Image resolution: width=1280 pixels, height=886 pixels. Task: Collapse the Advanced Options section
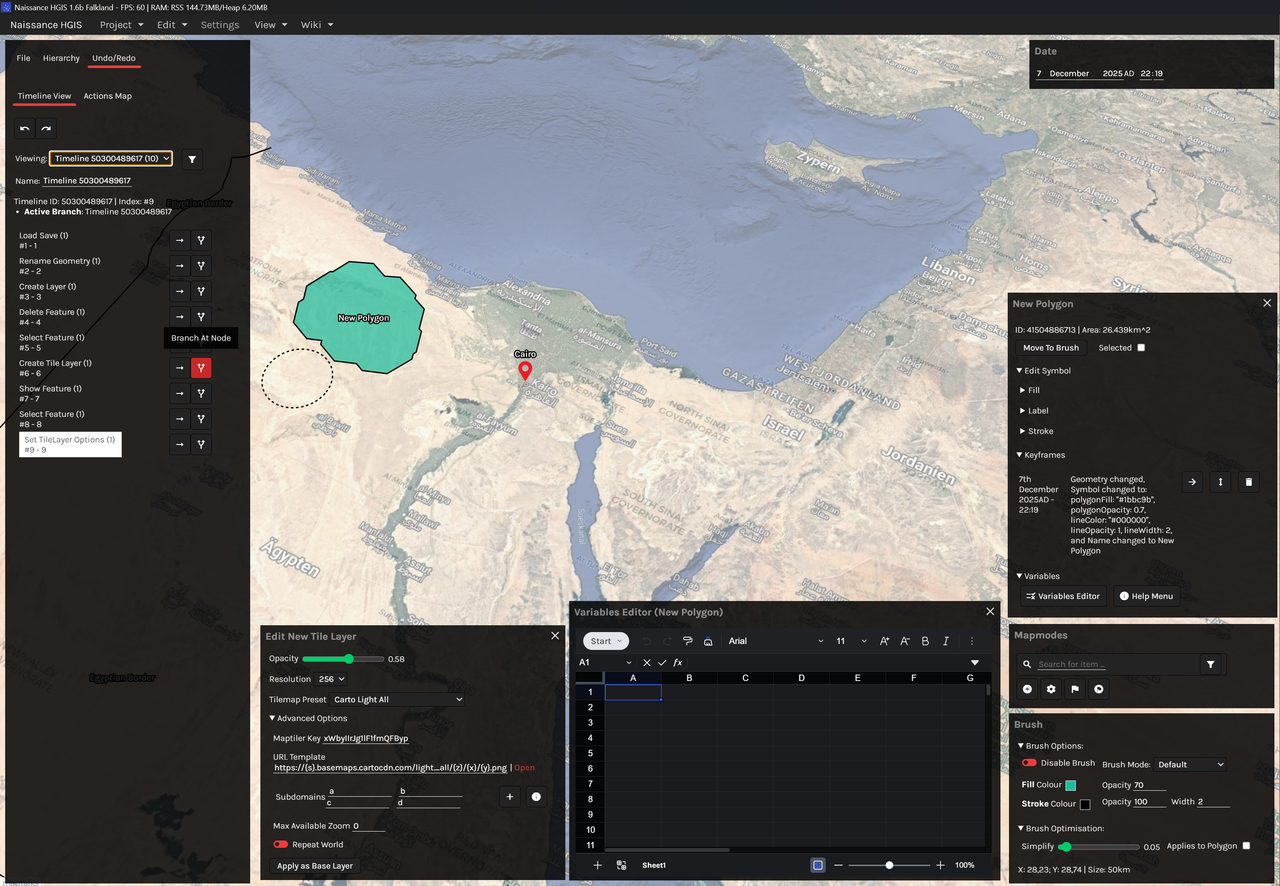click(x=308, y=718)
